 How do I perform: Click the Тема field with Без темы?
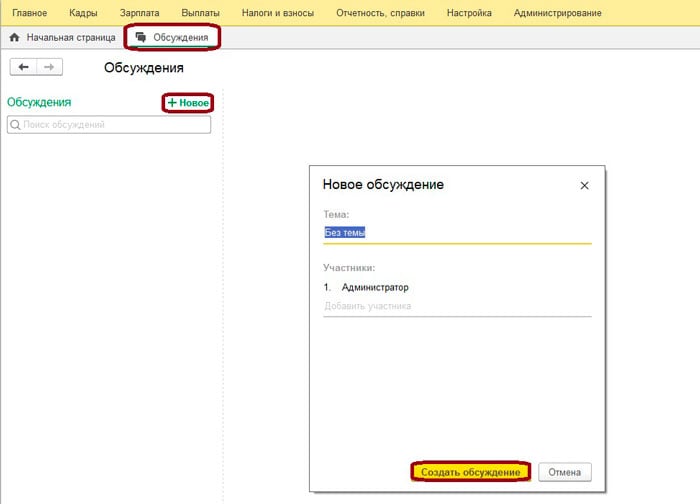(x=456, y=232)
